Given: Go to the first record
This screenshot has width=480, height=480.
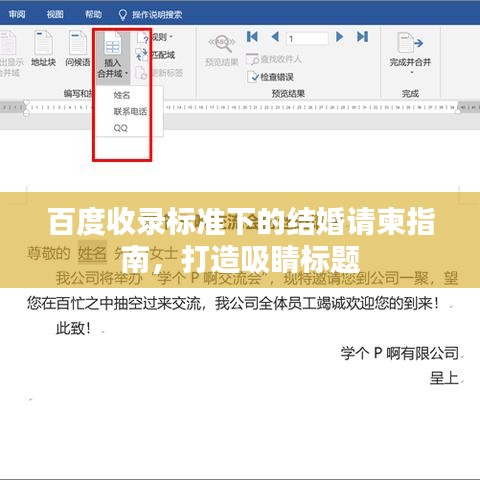Looking at the screenshot, I should [252, 37].
